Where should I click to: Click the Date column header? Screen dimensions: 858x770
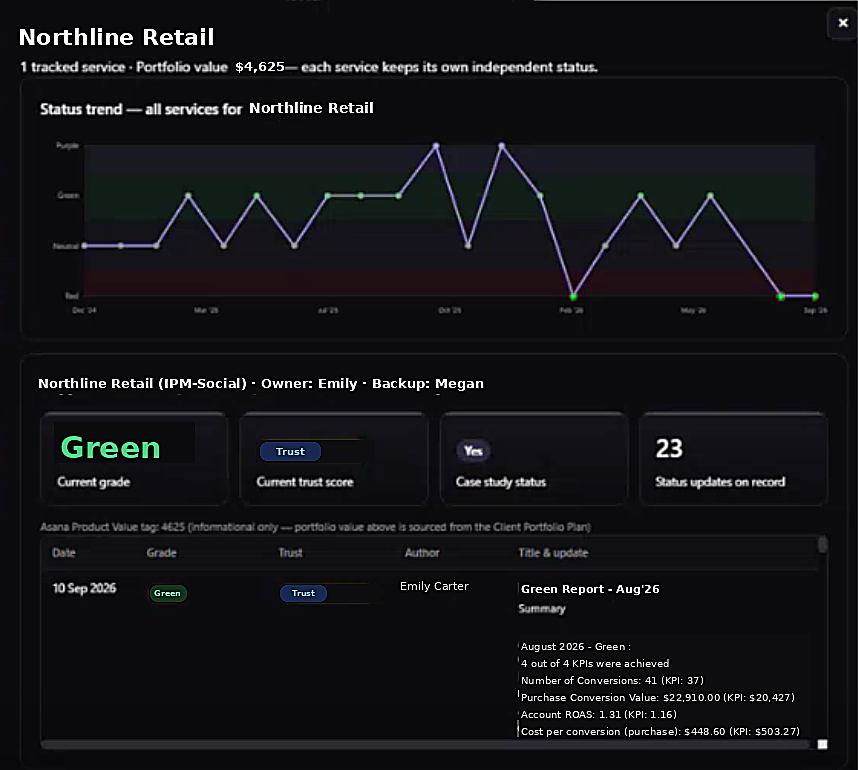(x=64, y=553)
